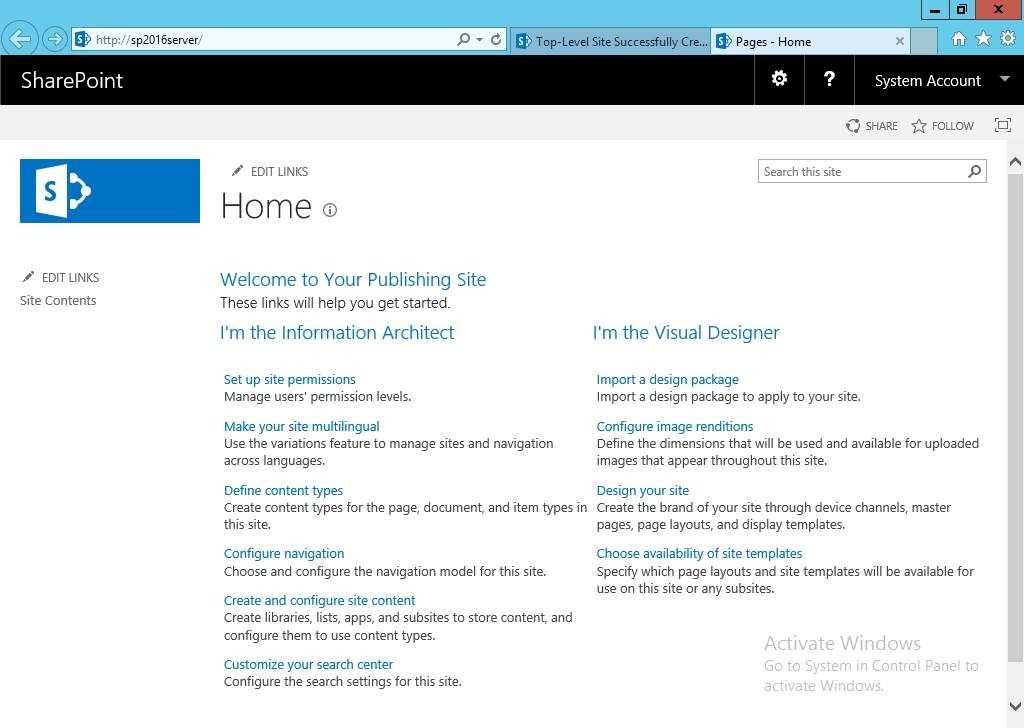Open the Favorites star icon

pyautogui.click(x=983, y=39)
